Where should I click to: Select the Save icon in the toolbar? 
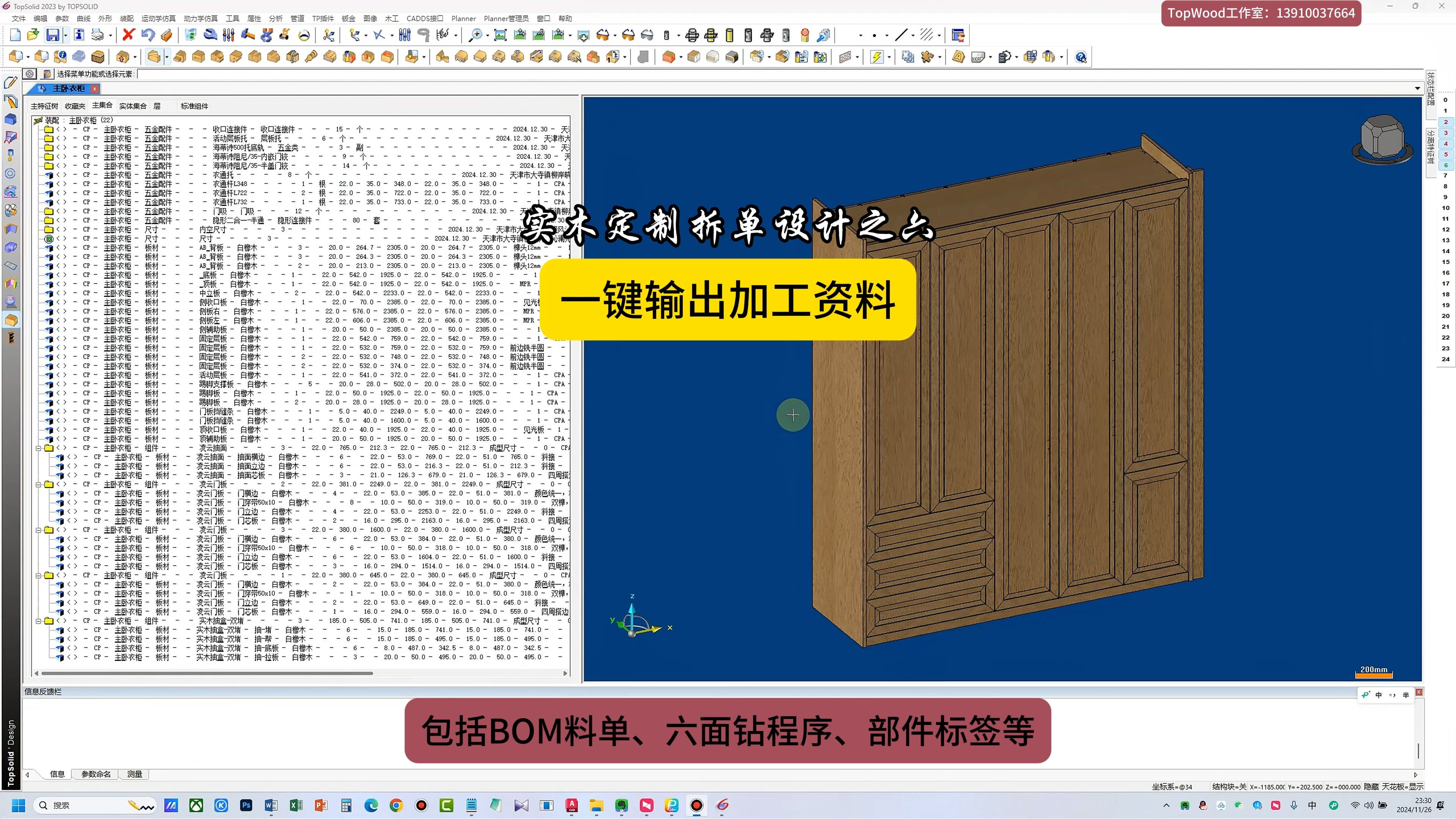(53, 35)
